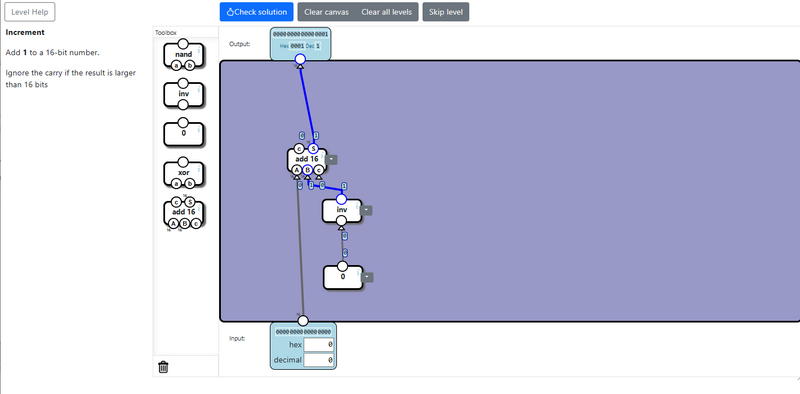Skip level using the Skip level button
This screenshot has height=394, width=800.
tap(446, 12)
